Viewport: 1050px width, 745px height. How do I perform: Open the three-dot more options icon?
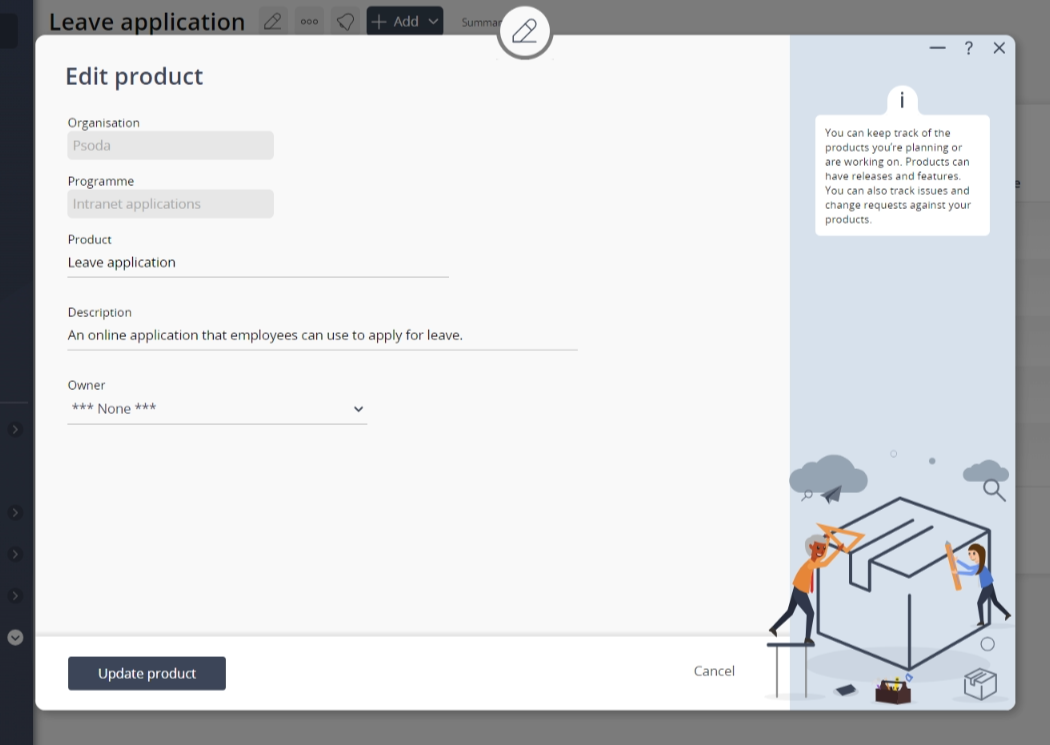pyautogui.click(x=309, y=21)
